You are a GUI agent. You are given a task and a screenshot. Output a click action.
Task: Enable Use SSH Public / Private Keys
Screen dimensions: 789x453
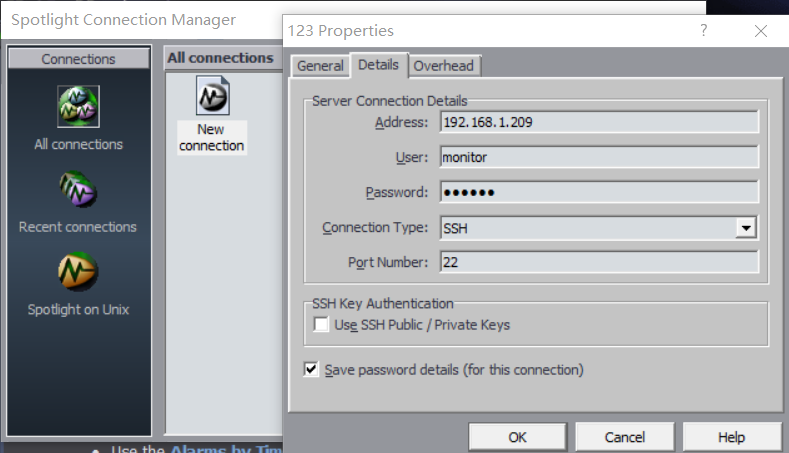321,325
